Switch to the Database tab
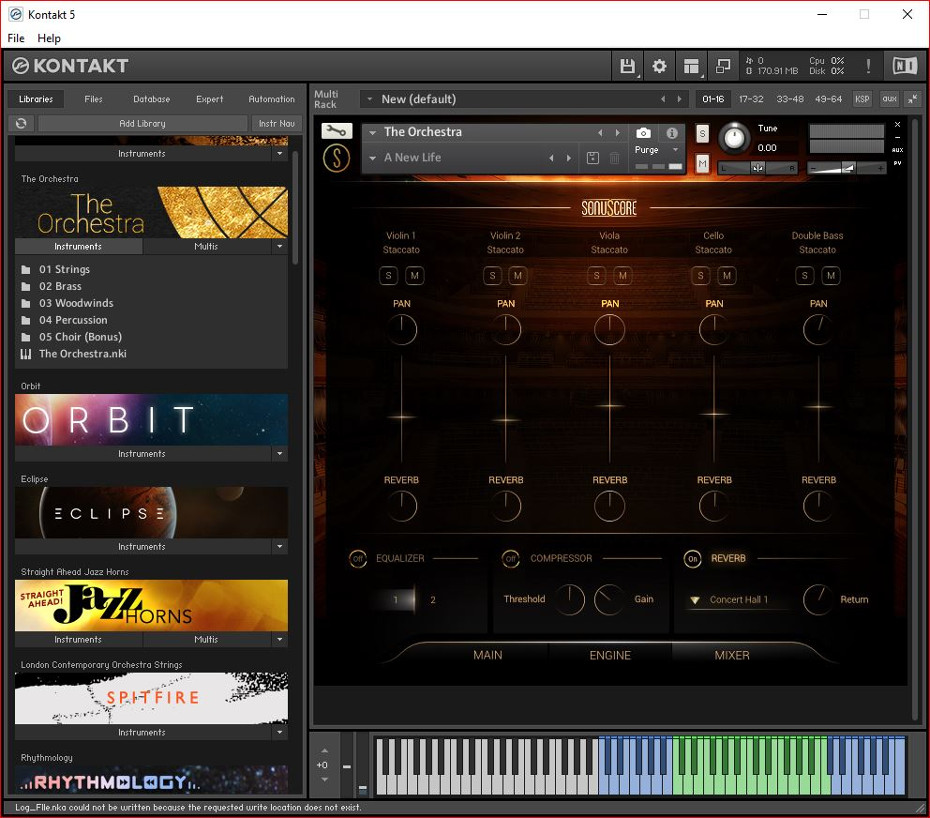 151,99
